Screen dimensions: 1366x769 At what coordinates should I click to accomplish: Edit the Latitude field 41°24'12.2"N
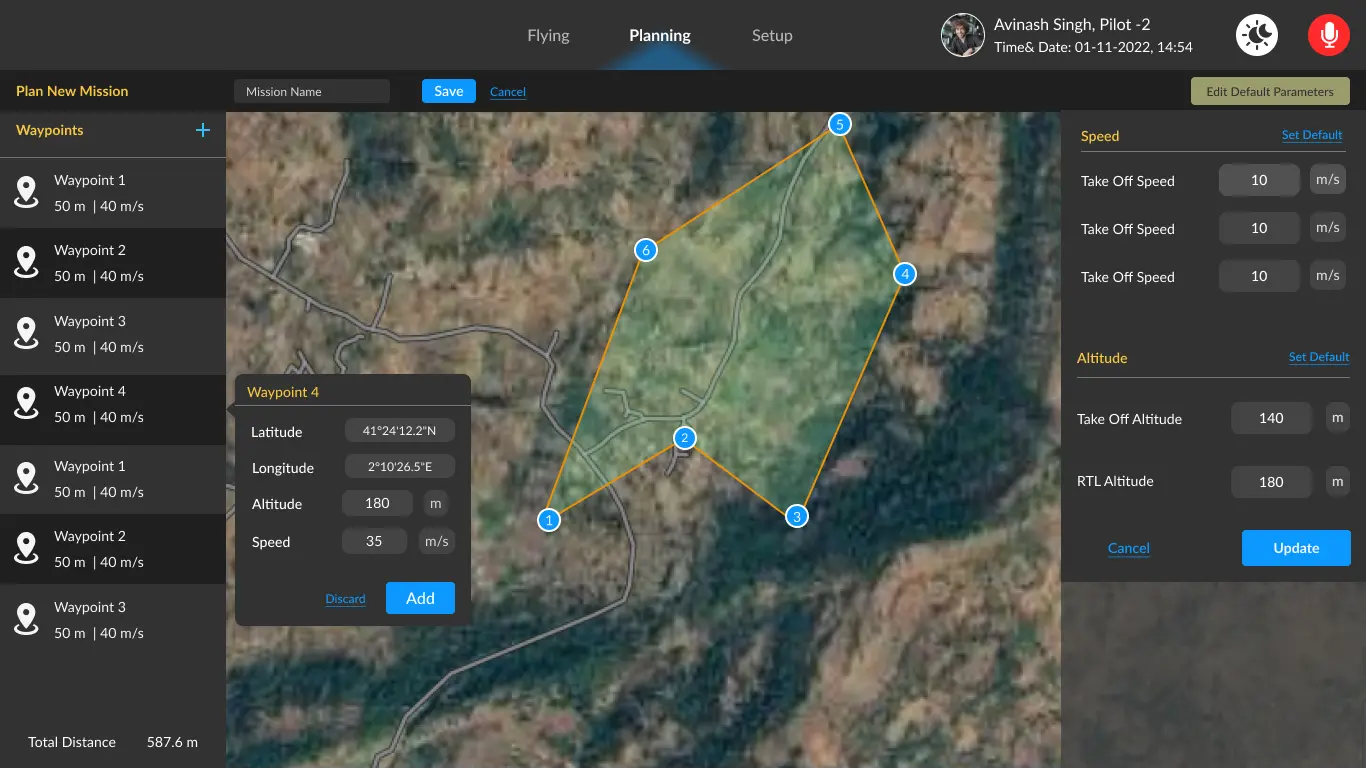(x=400, y=431)
